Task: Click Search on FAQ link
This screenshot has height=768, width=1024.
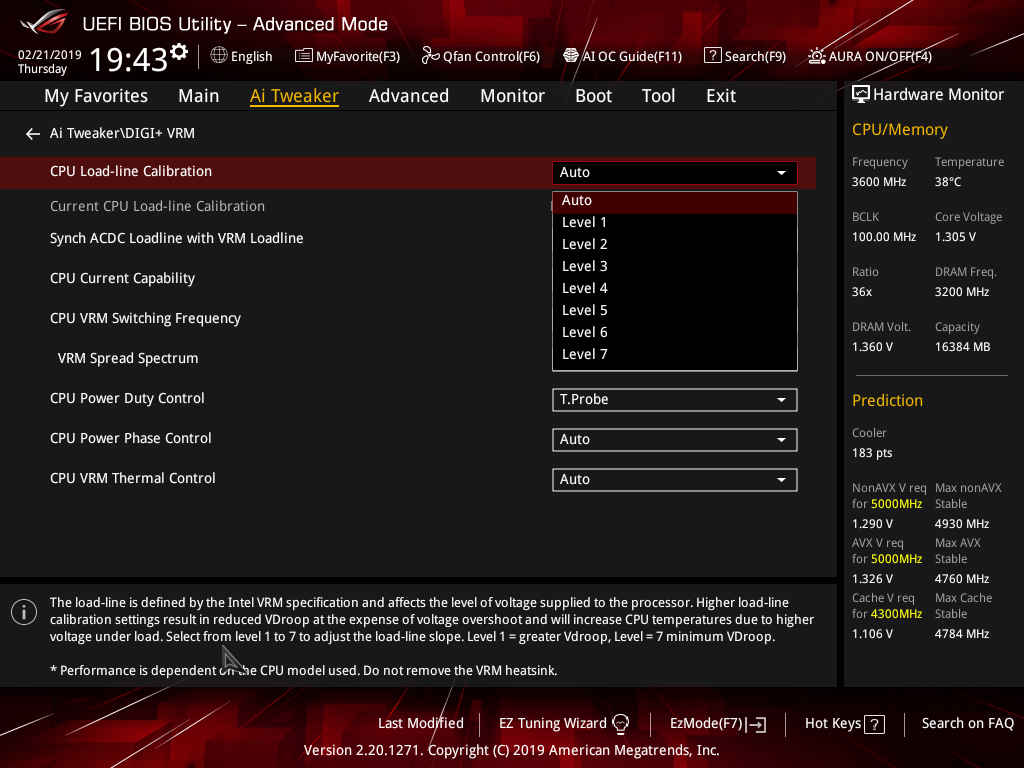Action: pos(967,723)
